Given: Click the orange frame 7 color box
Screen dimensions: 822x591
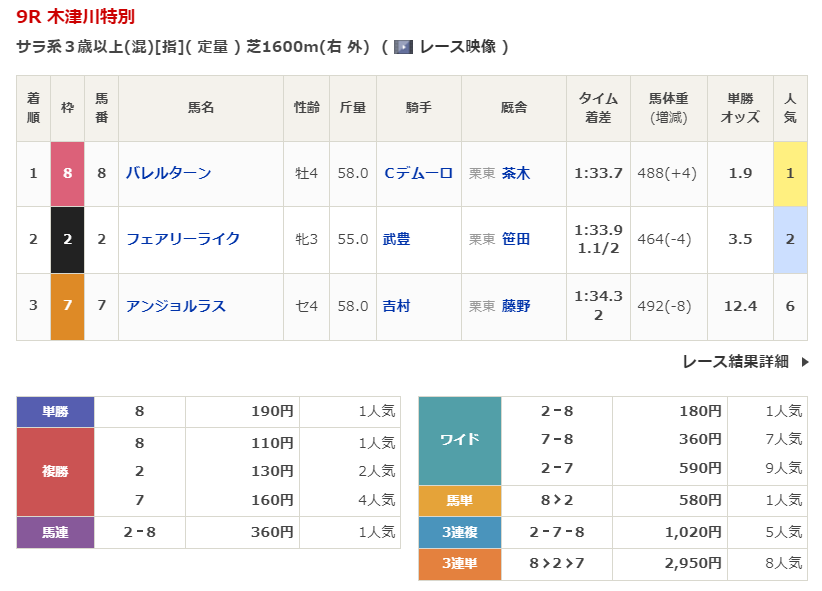Looking at the screenshot, I should [68, 306].
